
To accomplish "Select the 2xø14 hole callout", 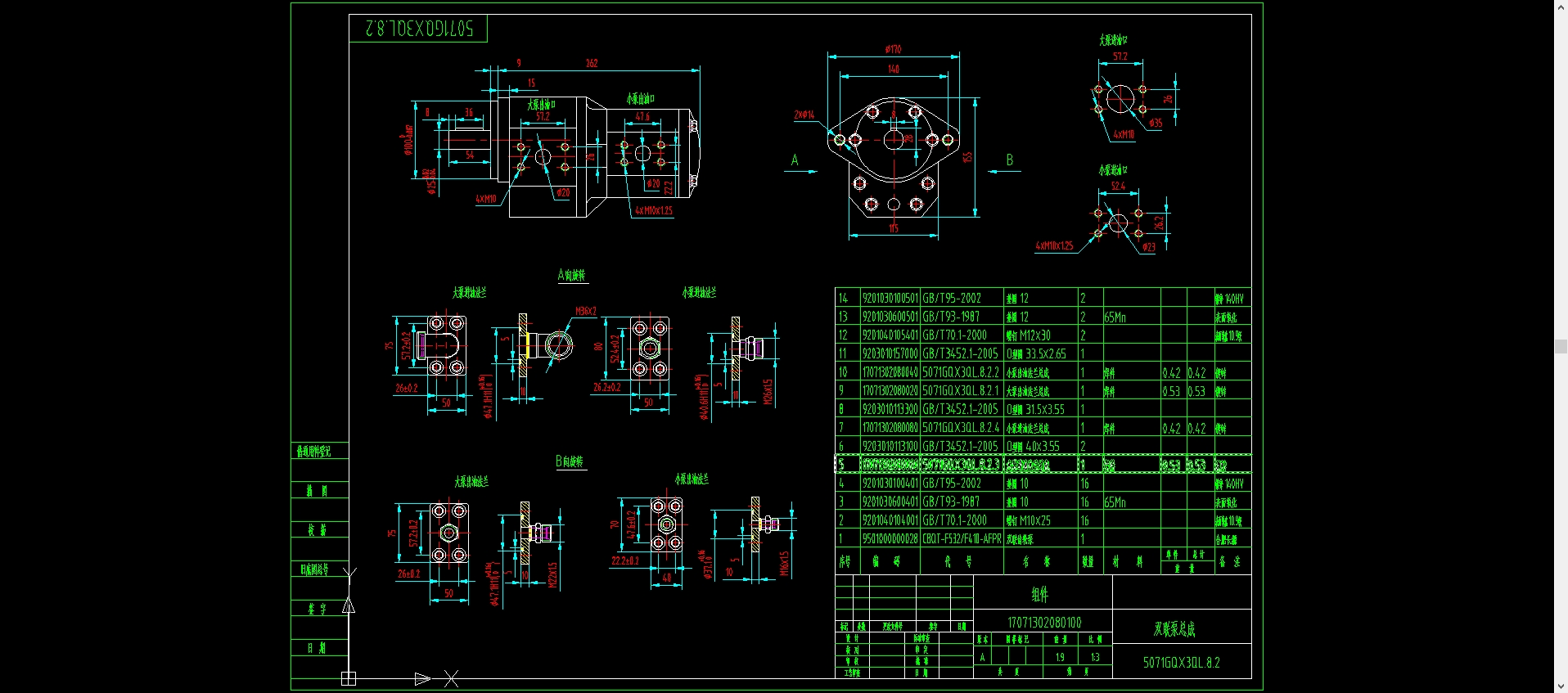I will [804, 115].
